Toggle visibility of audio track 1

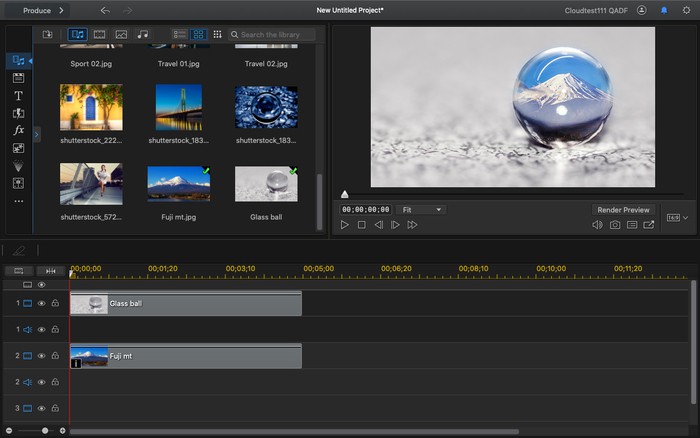click(42, 329)
